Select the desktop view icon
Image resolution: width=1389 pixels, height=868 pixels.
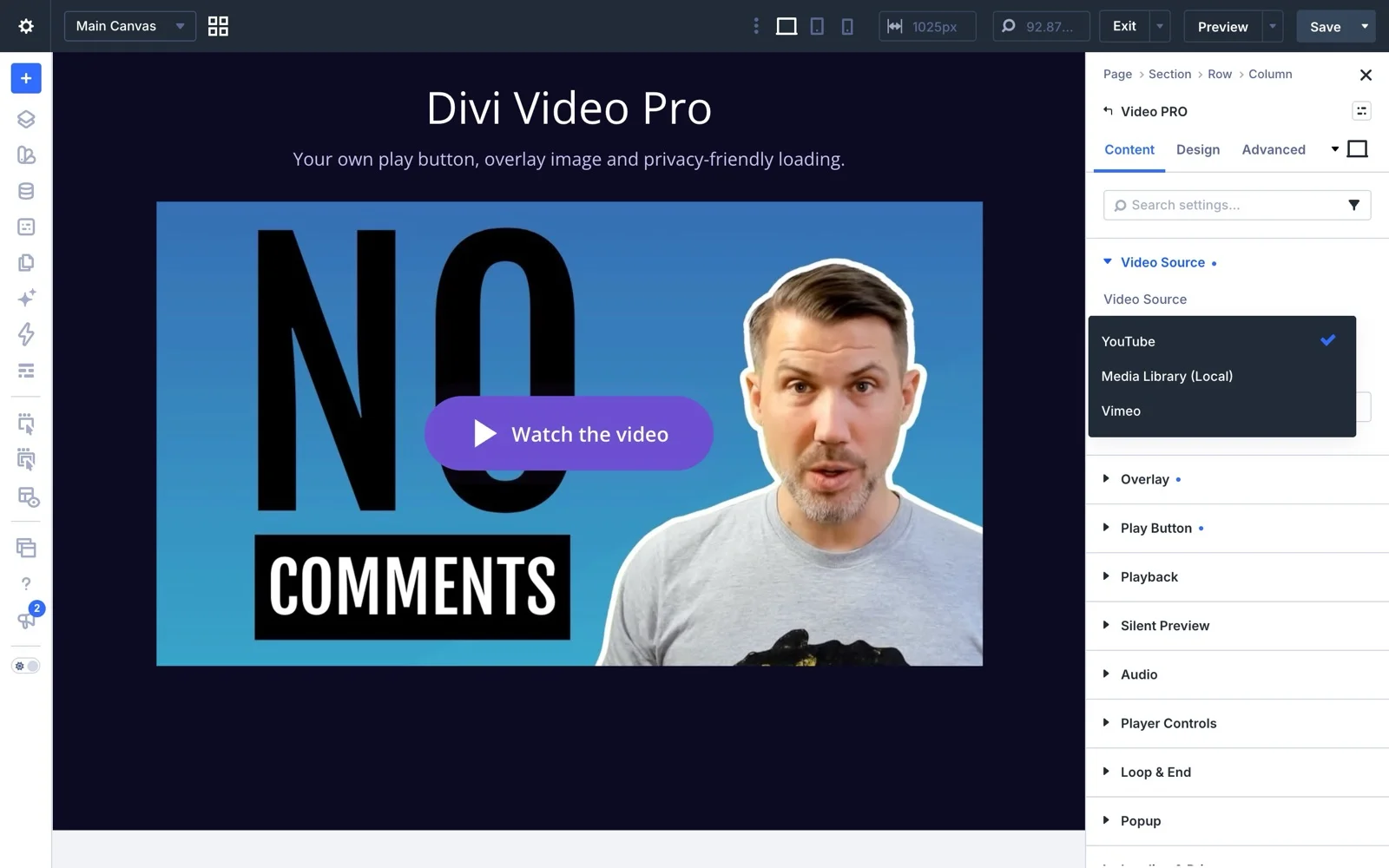787,26
